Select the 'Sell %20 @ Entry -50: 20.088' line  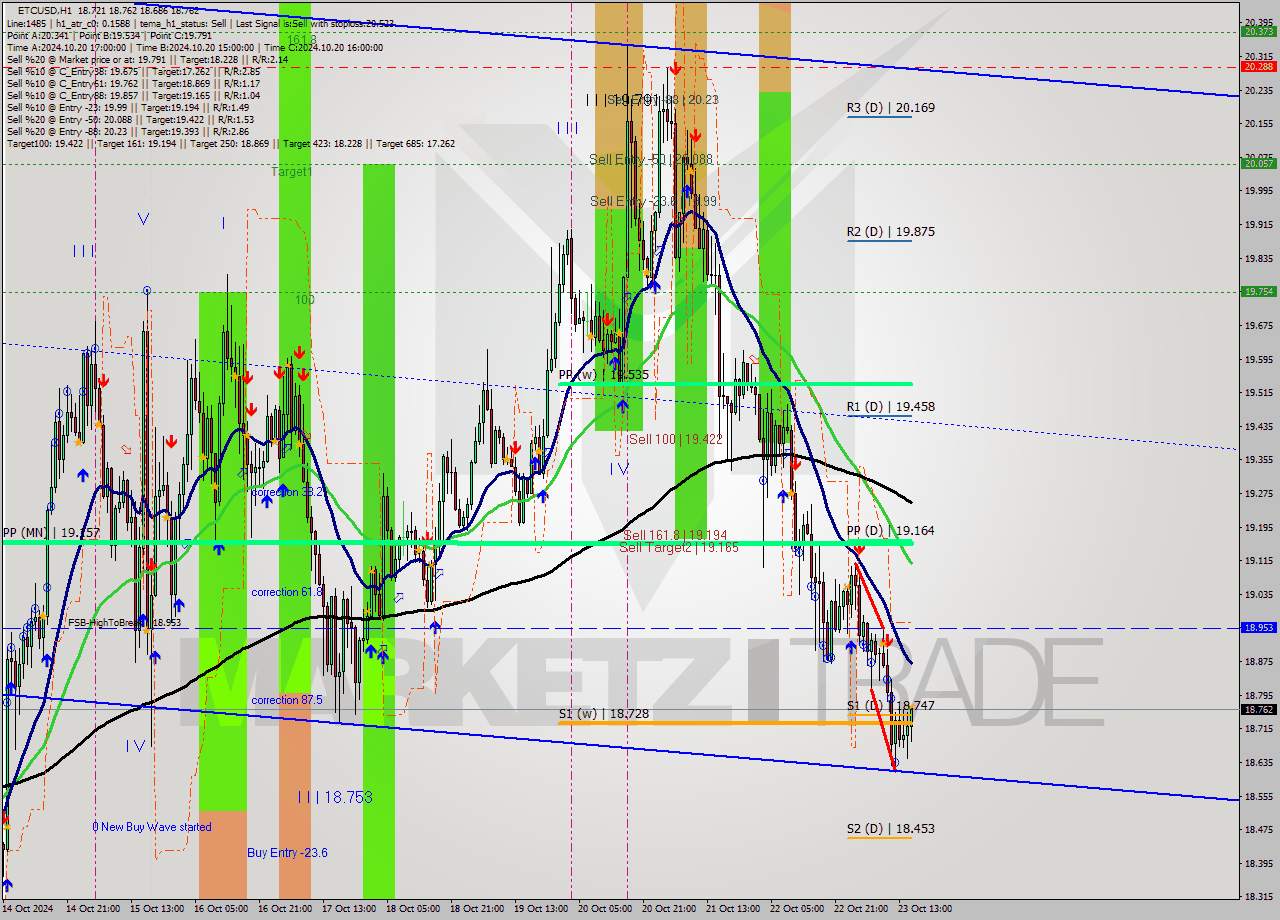pos(130,119)
